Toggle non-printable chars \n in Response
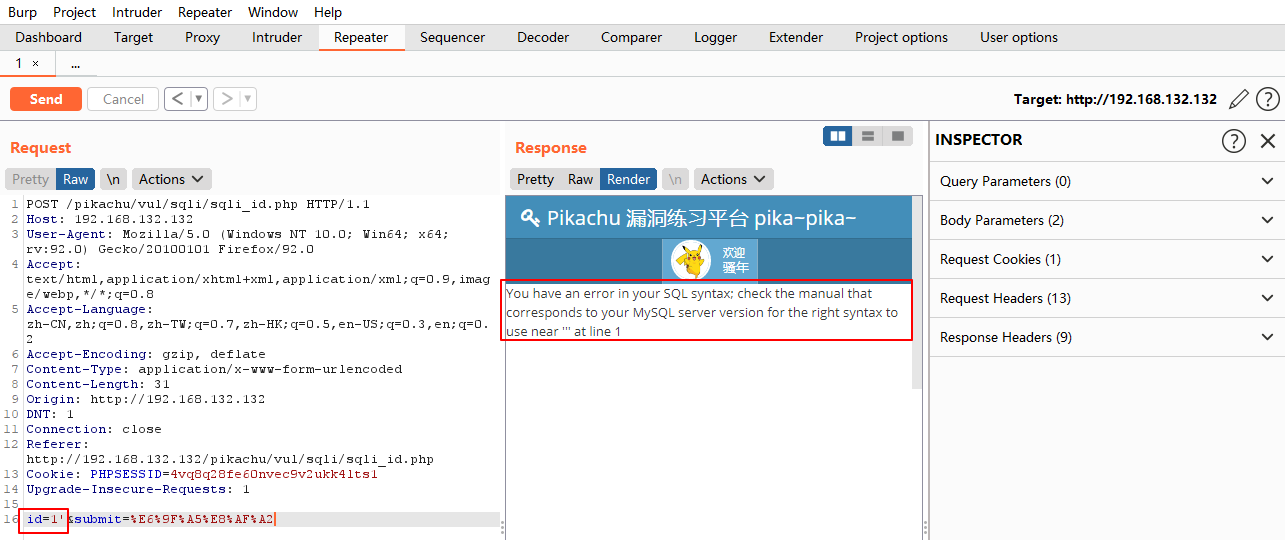This screenshot has height=540, width=1285. [676, 179]
